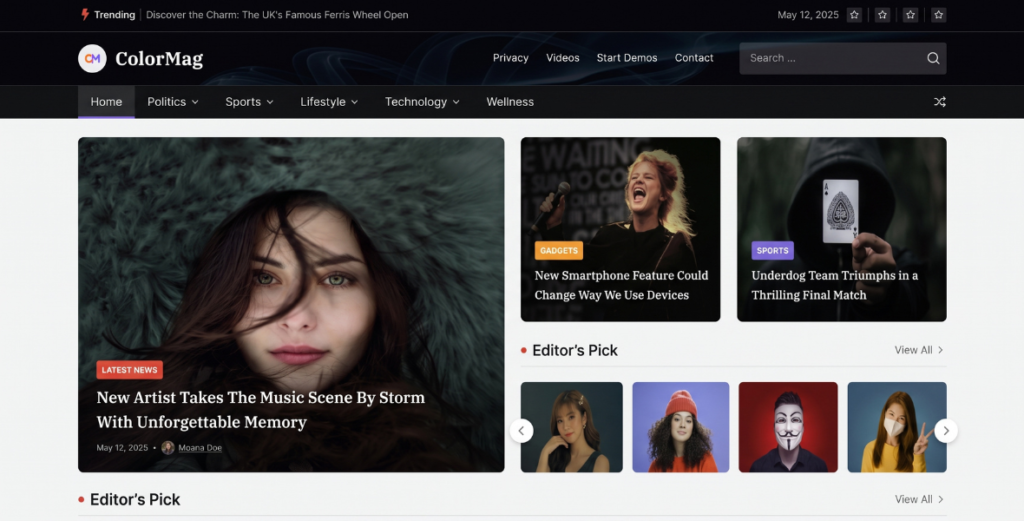Open the thumbnail of the woman with hair clip

pos(571,427)
